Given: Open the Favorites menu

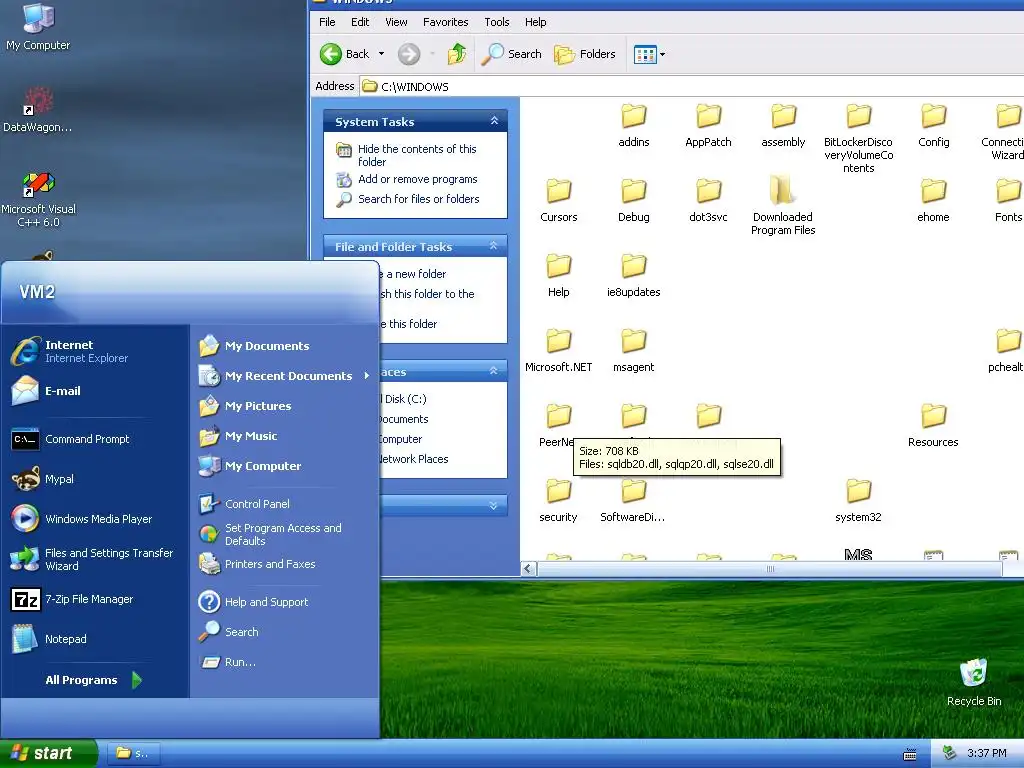Looking at the screenshot, I should point(445,22).
